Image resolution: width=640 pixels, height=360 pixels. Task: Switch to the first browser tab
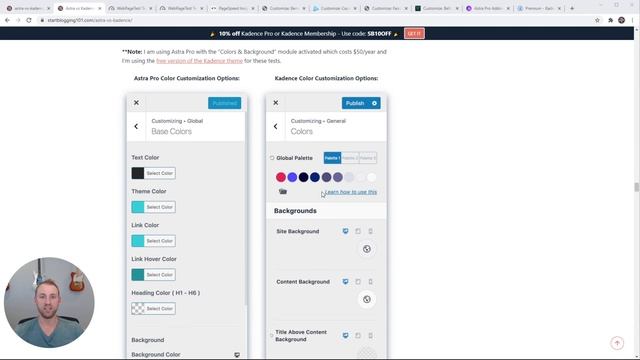click(x=28, y=8)
